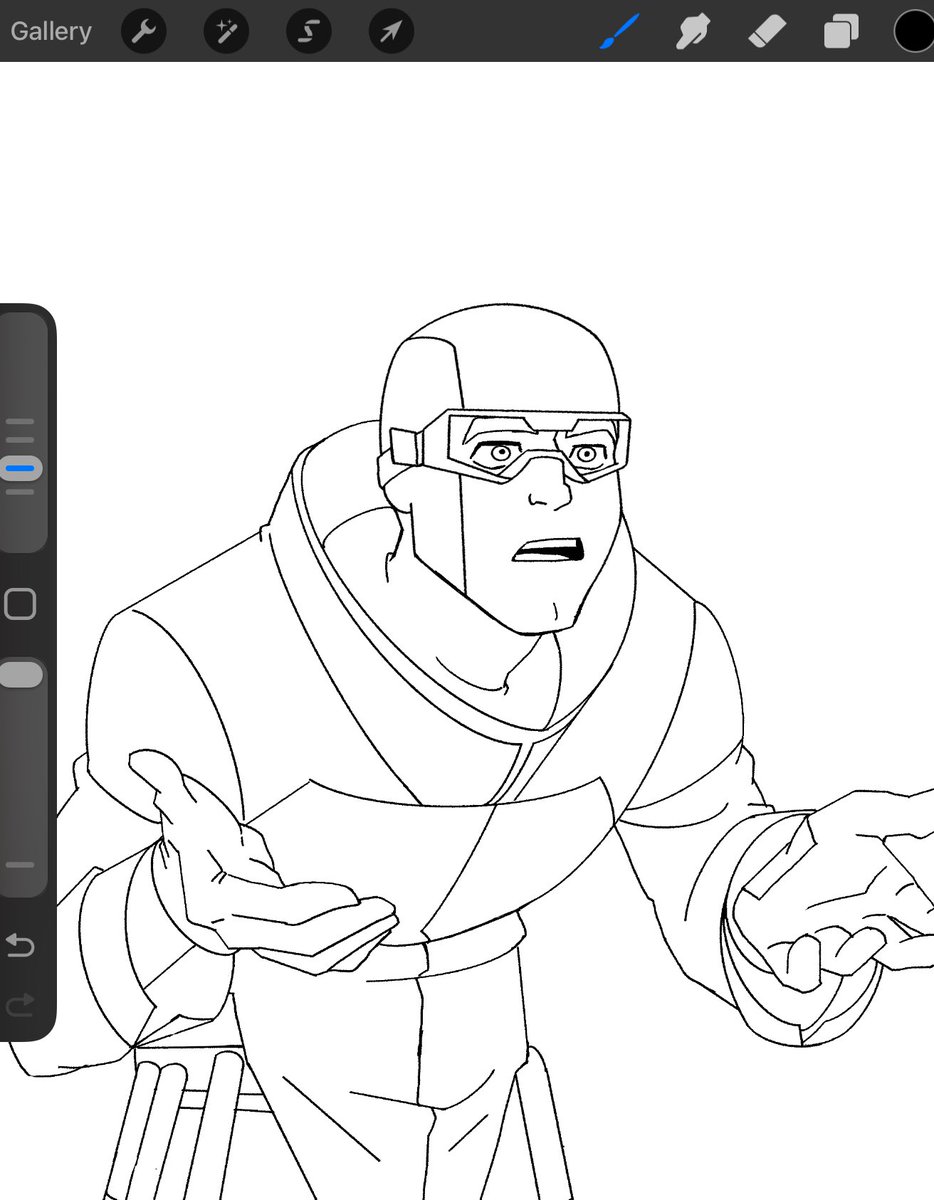Select the Smudge tool

pyautogui.click(x=692, y=31)
